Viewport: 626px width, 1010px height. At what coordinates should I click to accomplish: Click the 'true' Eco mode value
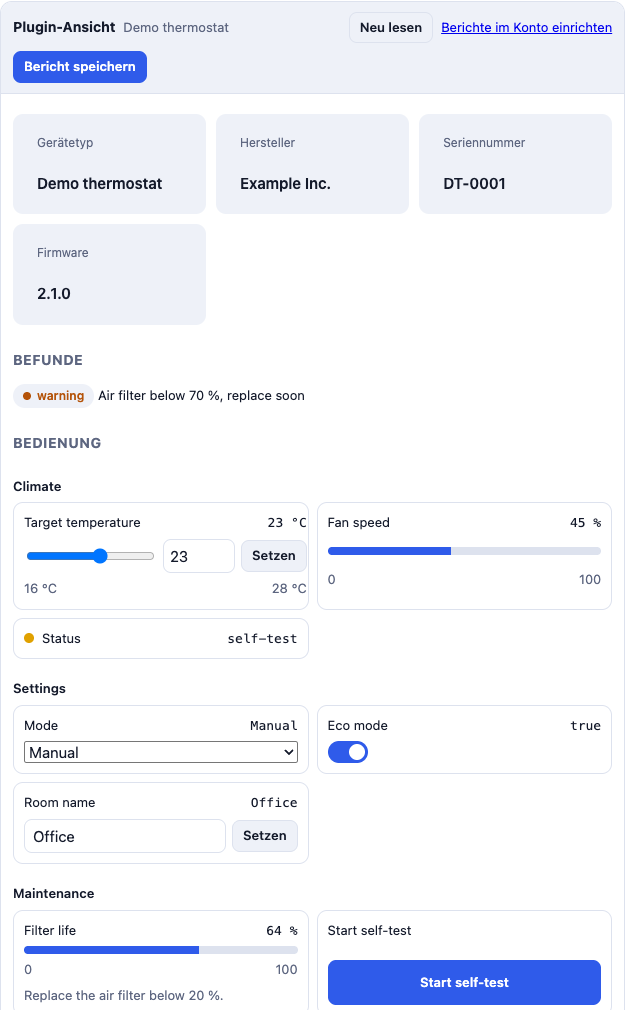click(x=585, y=725)
